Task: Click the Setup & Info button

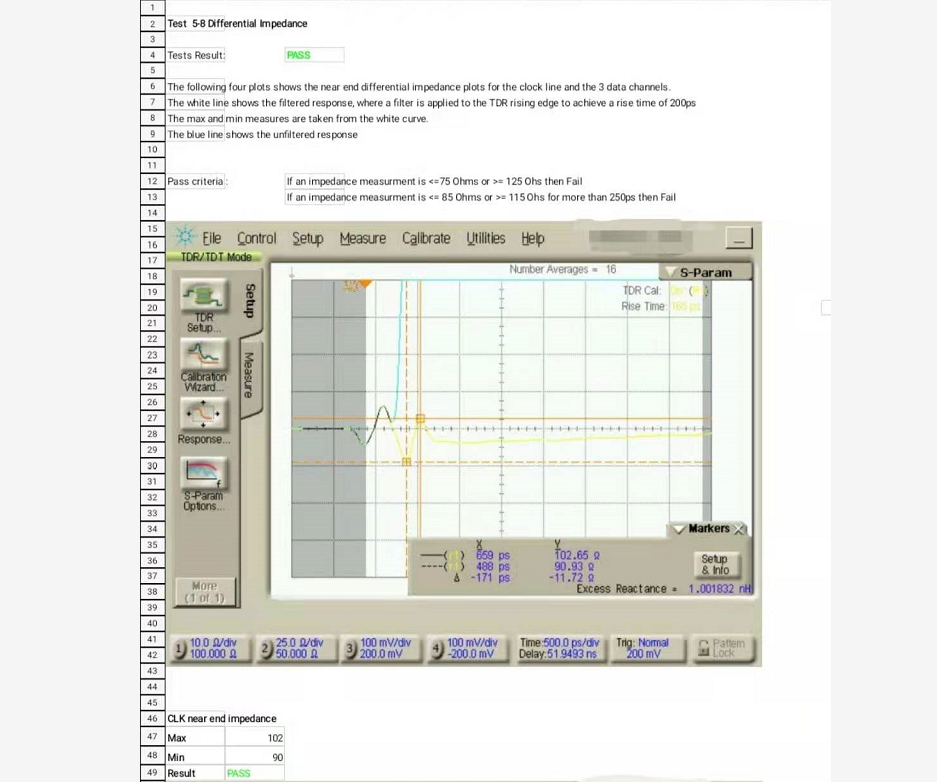Action: (714, 565)
